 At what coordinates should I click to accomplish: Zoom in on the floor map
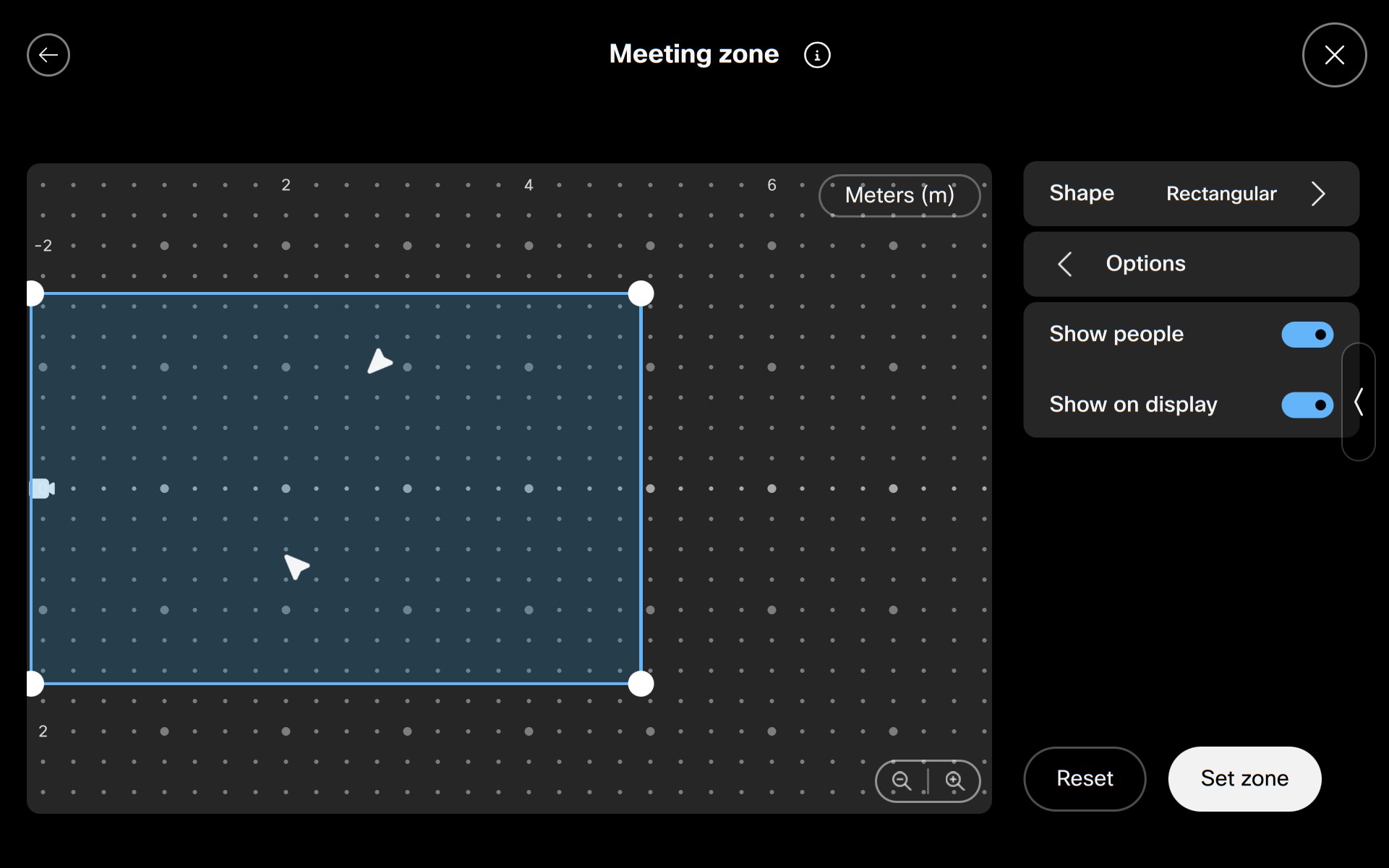[x=955, y=781]
